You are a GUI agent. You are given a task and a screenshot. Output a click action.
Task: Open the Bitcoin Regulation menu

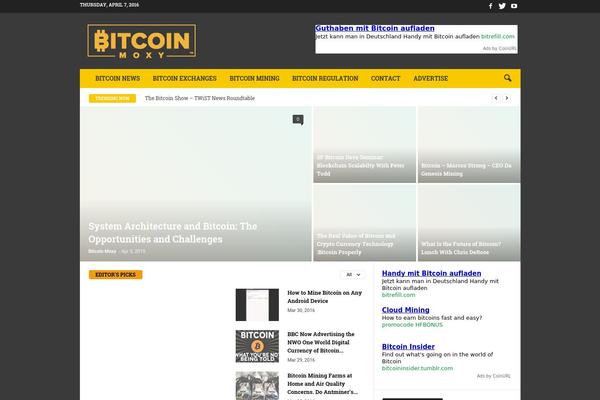point(325,78)
